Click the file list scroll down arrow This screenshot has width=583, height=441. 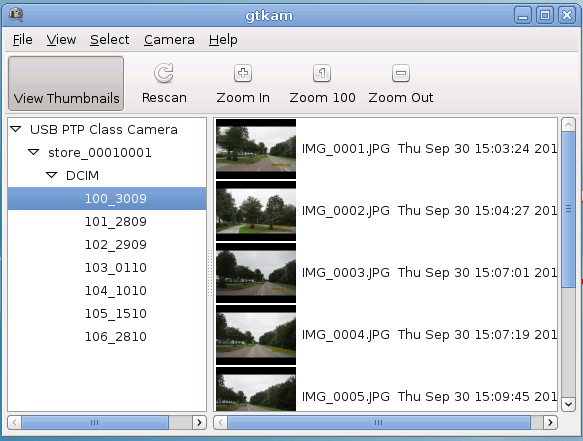568,404
